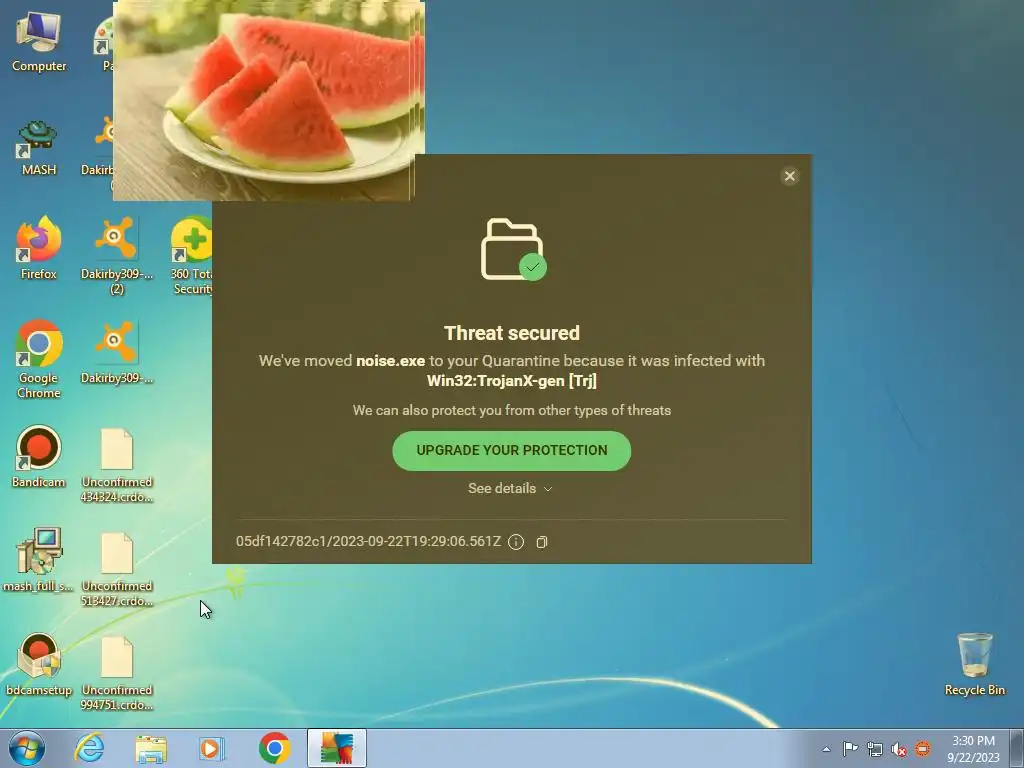Show hidden tray icons arrow
The width and height of the screenshot is (1024, 768).
pos(826,749)
